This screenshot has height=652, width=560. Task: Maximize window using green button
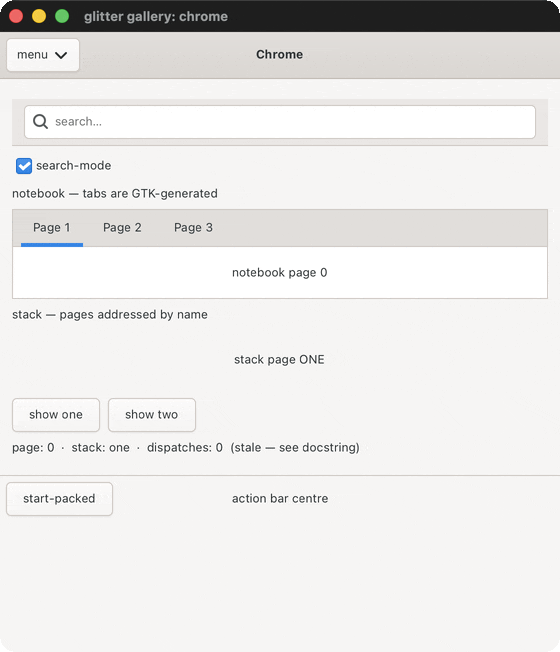click(62, 16)
